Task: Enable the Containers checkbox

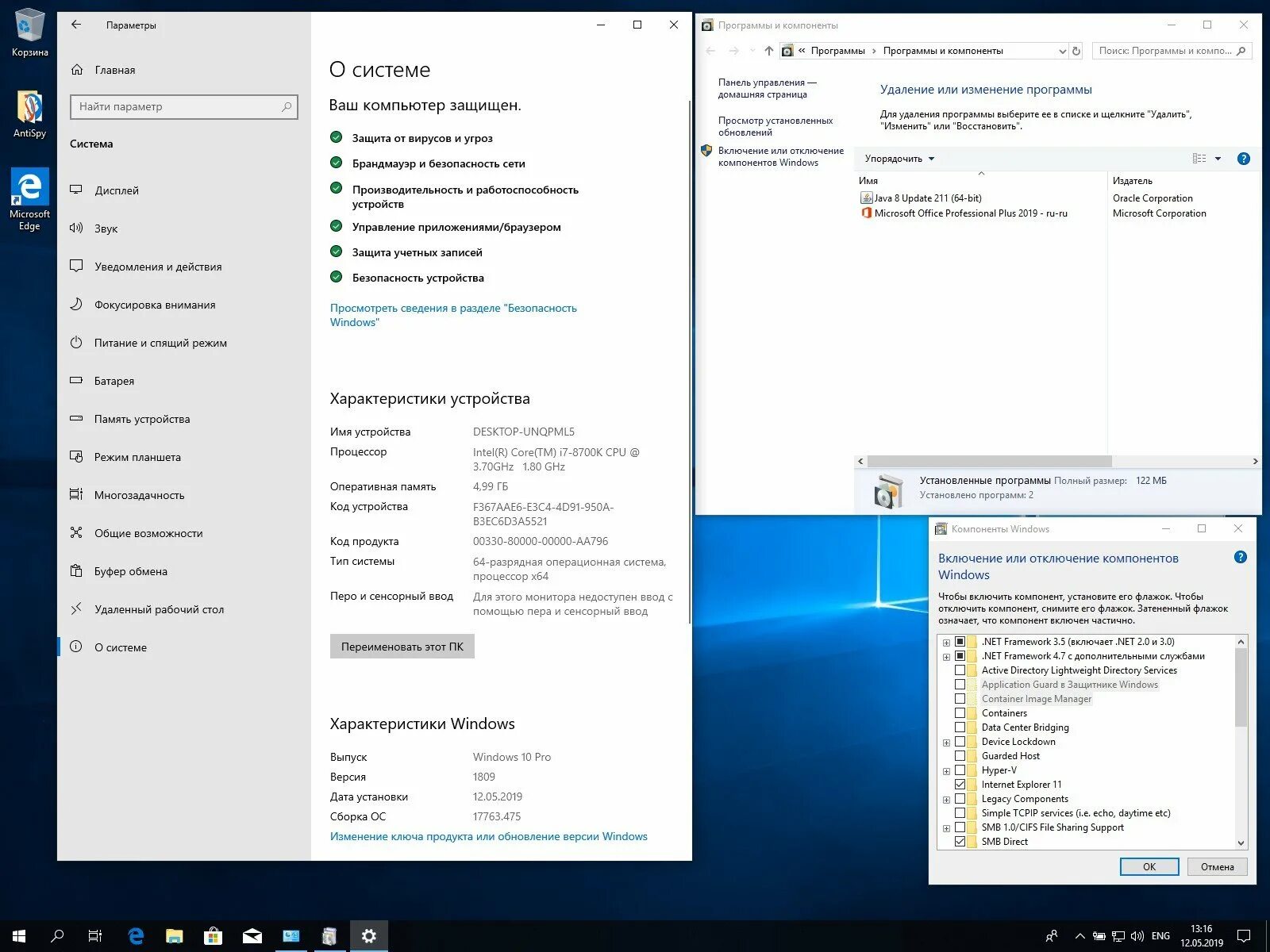Action: [960, 713]
